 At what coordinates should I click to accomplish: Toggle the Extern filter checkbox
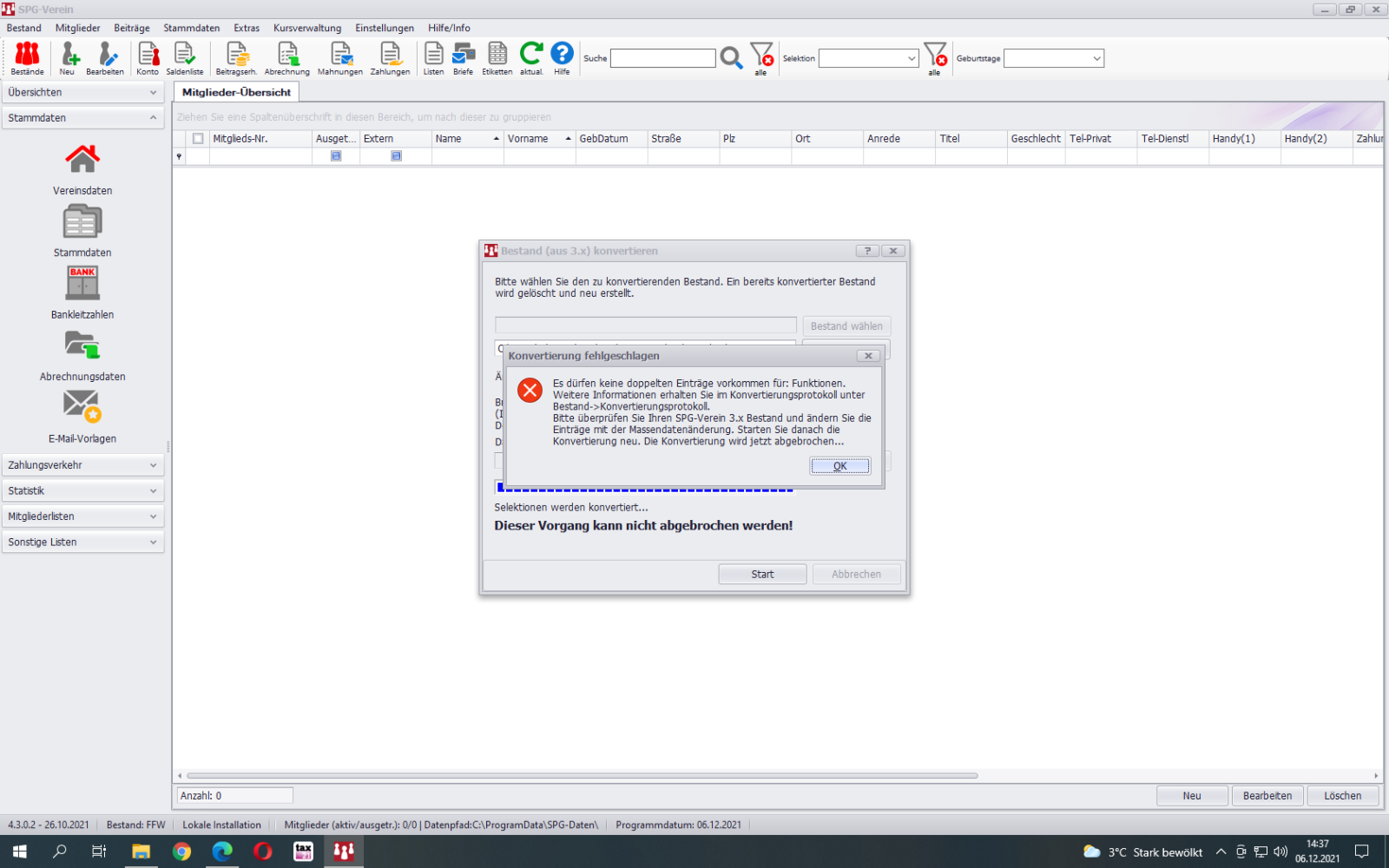(396, 156)
